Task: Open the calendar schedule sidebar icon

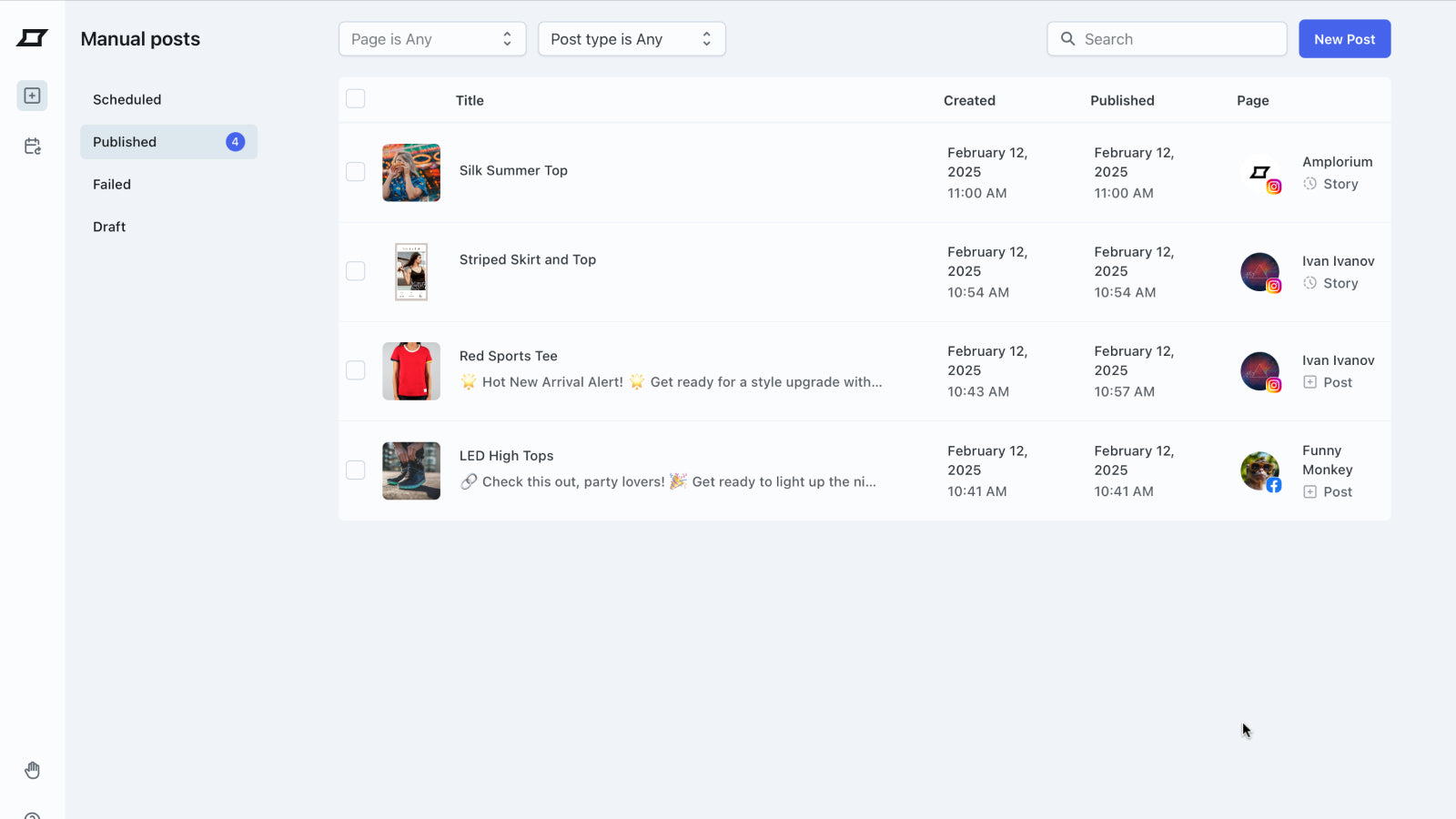Action: [32, 147]
